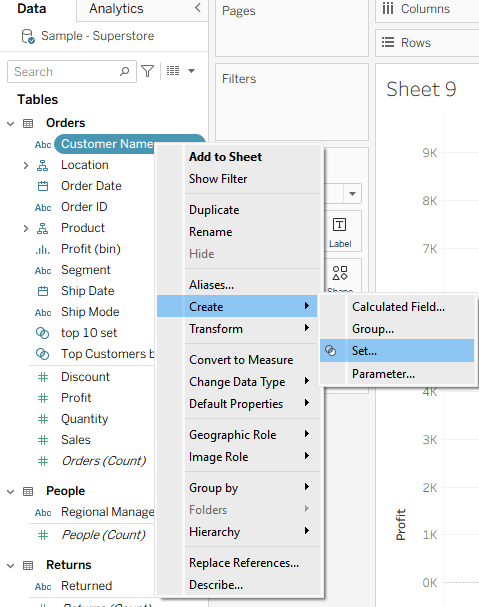Open the Transform submenu
This screenshot has height=607, width=479.
pos(237,329)
